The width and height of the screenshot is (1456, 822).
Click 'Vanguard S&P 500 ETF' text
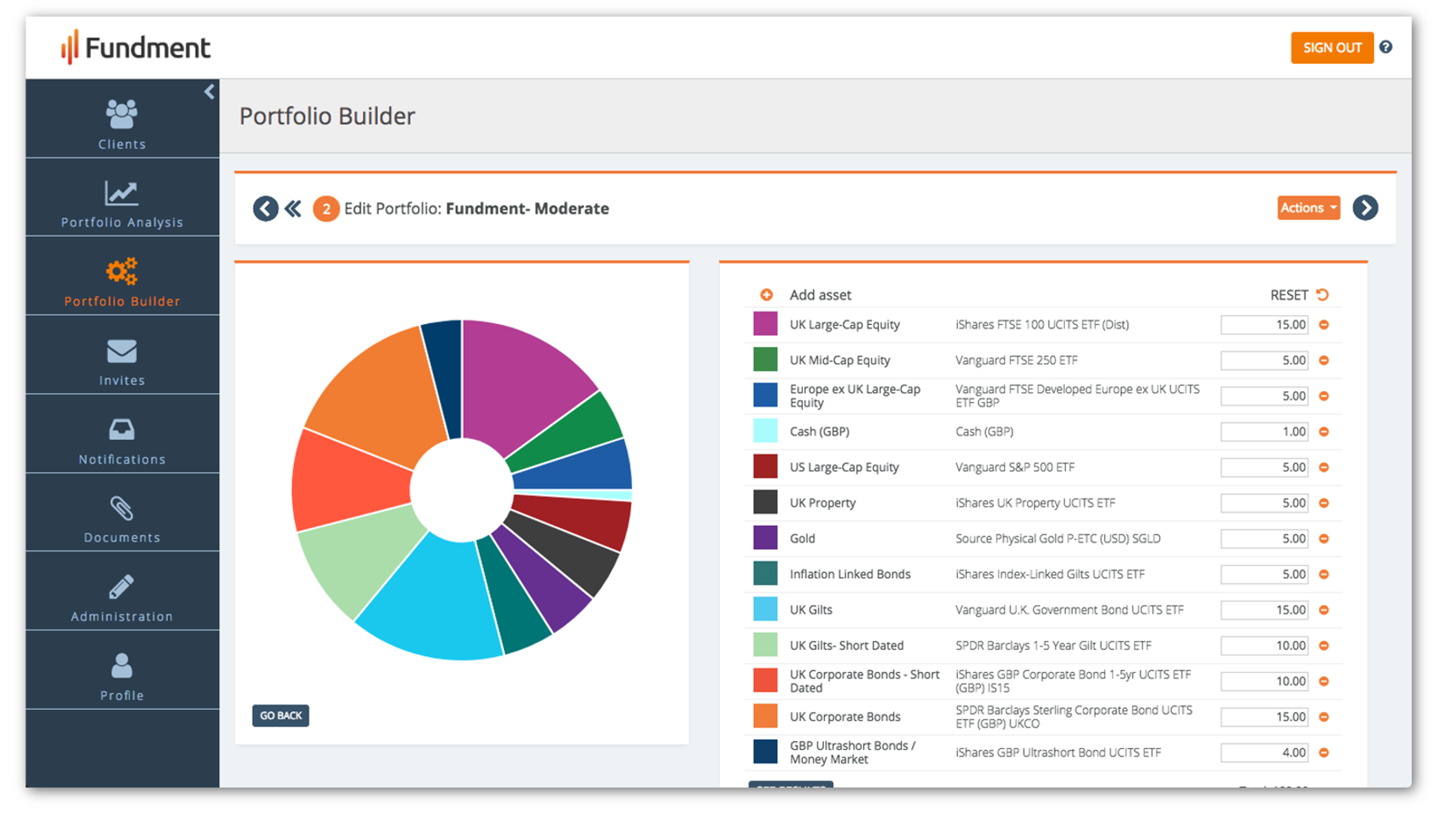[1015, 467]
